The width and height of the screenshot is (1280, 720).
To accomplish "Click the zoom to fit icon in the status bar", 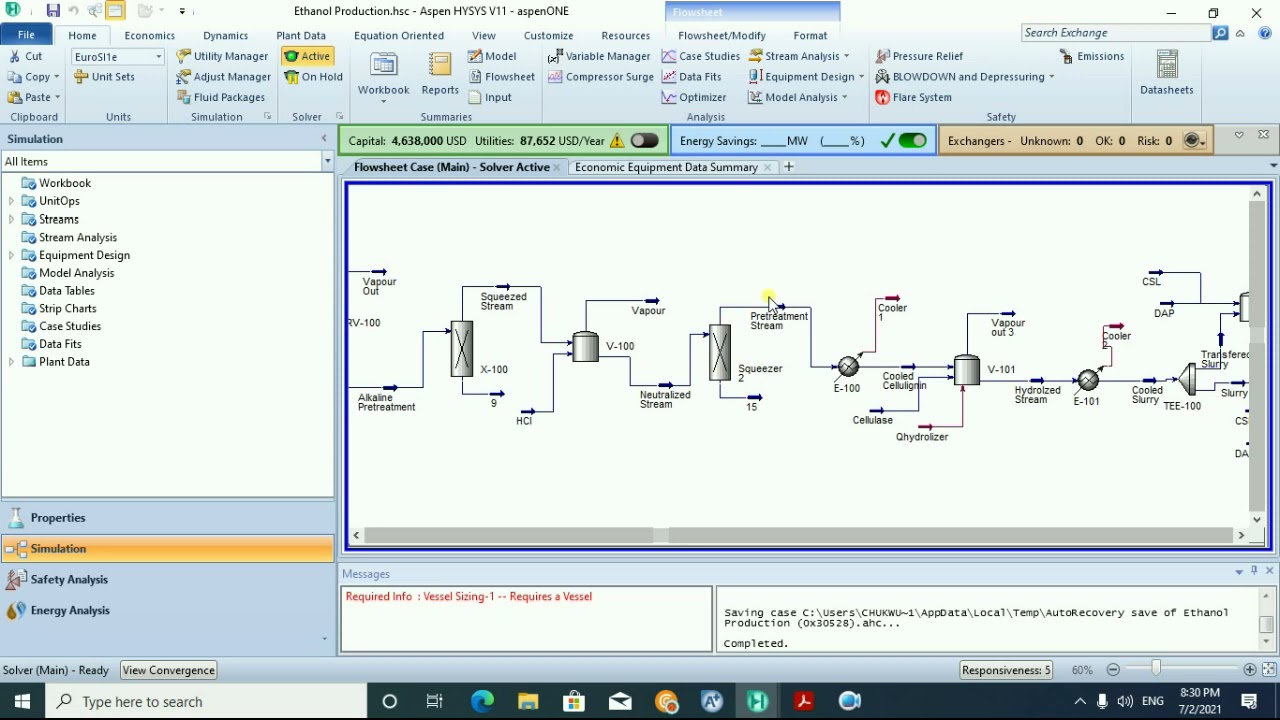I will click(x=1269, y=670).
